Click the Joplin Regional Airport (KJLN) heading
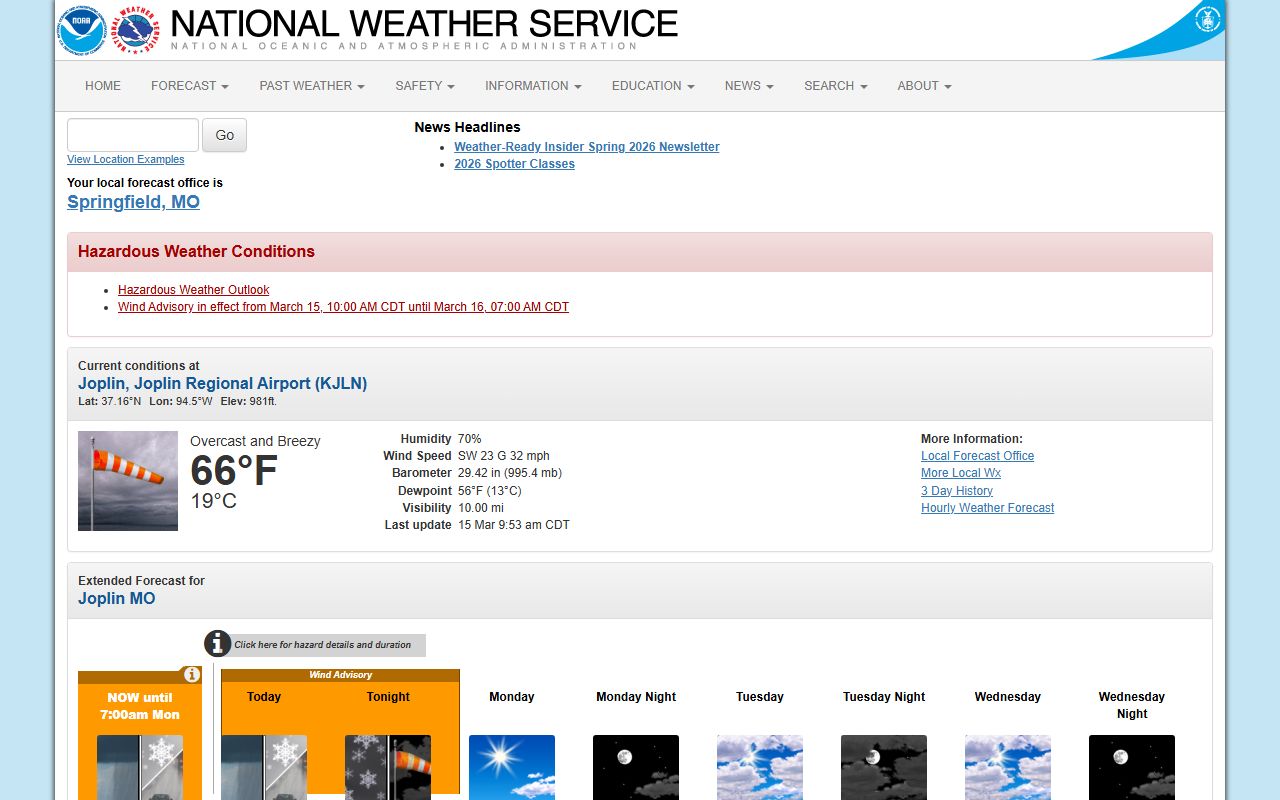The image size is (1280, 800). pyautogui.click(x=222, y=383)
